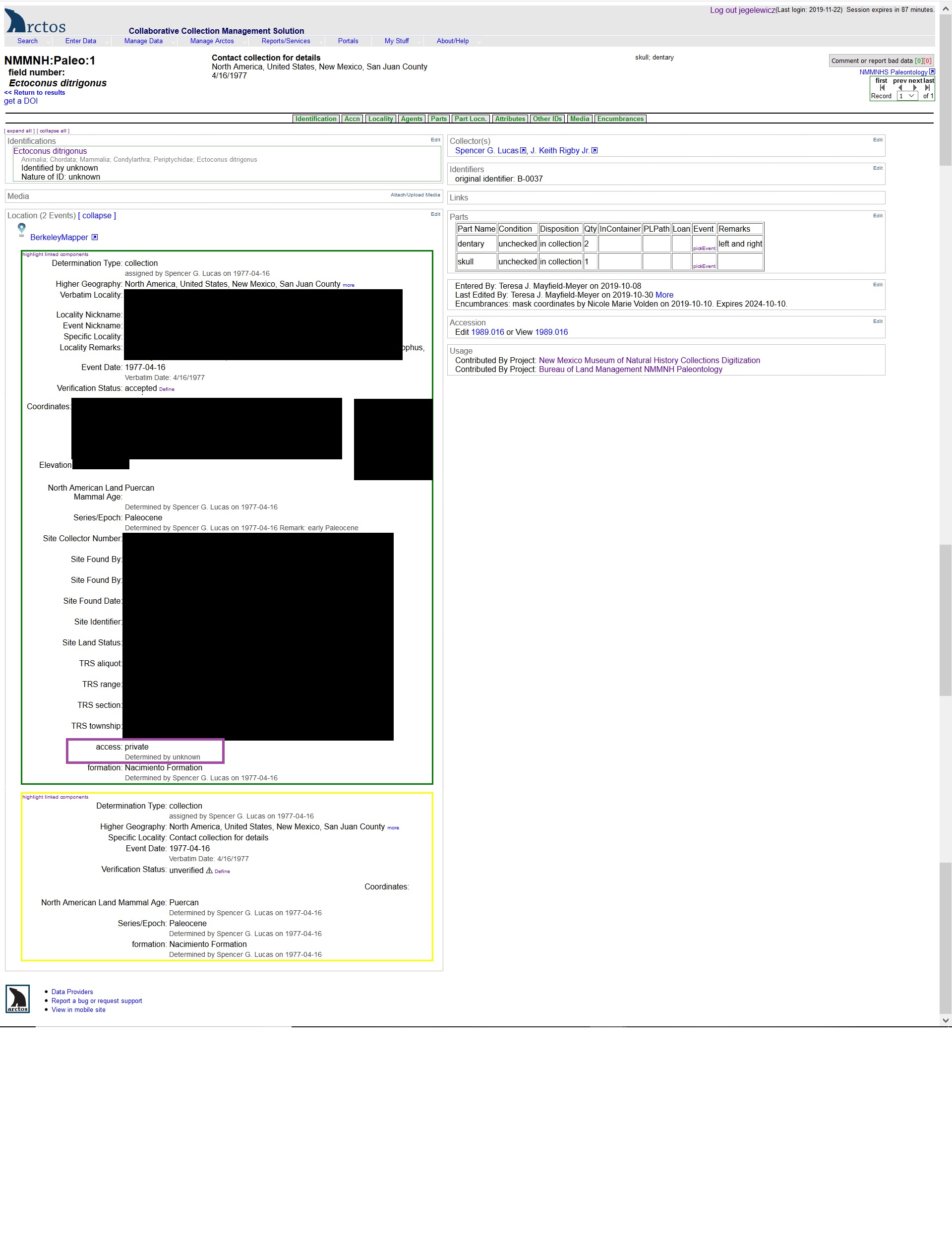Click external icon beside Spencer G. Lucas
This screenshot has height=1256, width=952.
coord(524,150)
